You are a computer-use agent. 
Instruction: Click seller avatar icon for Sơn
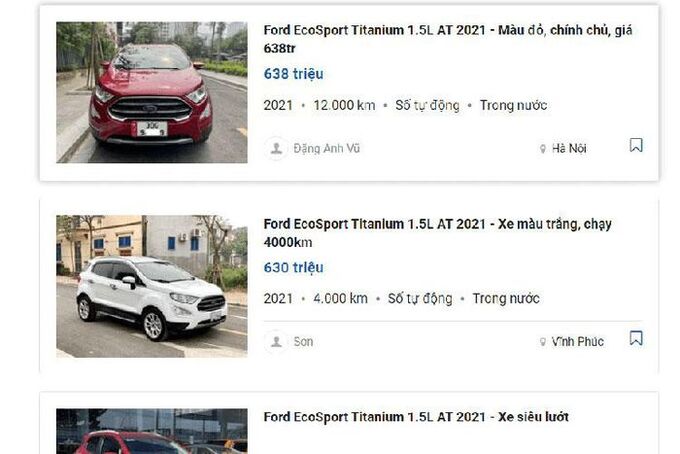[276, 341]
